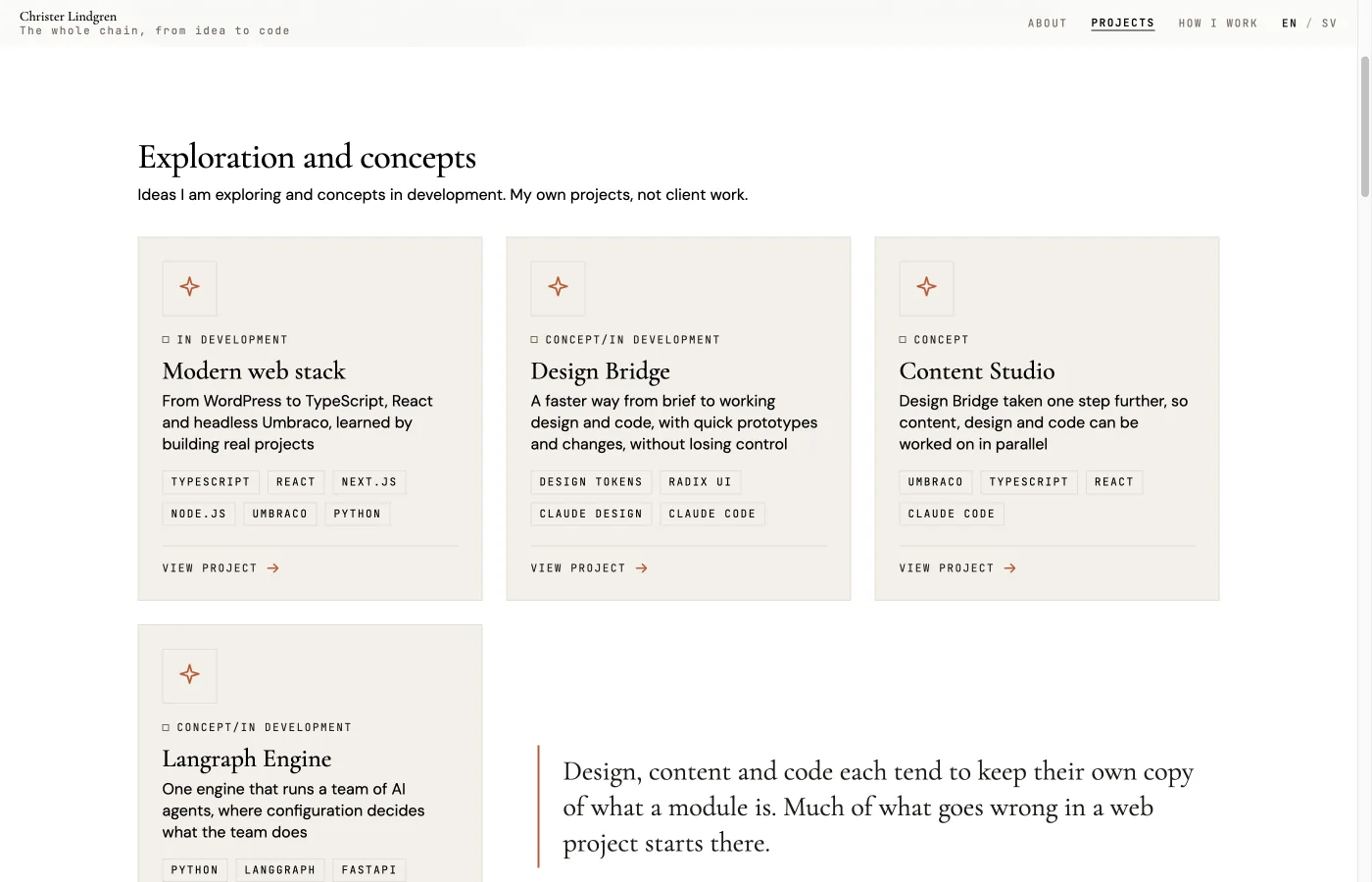1372x882 pixels.
Task: Click the star icon on Modern web stack card
Action: click(x=189, y=287)
